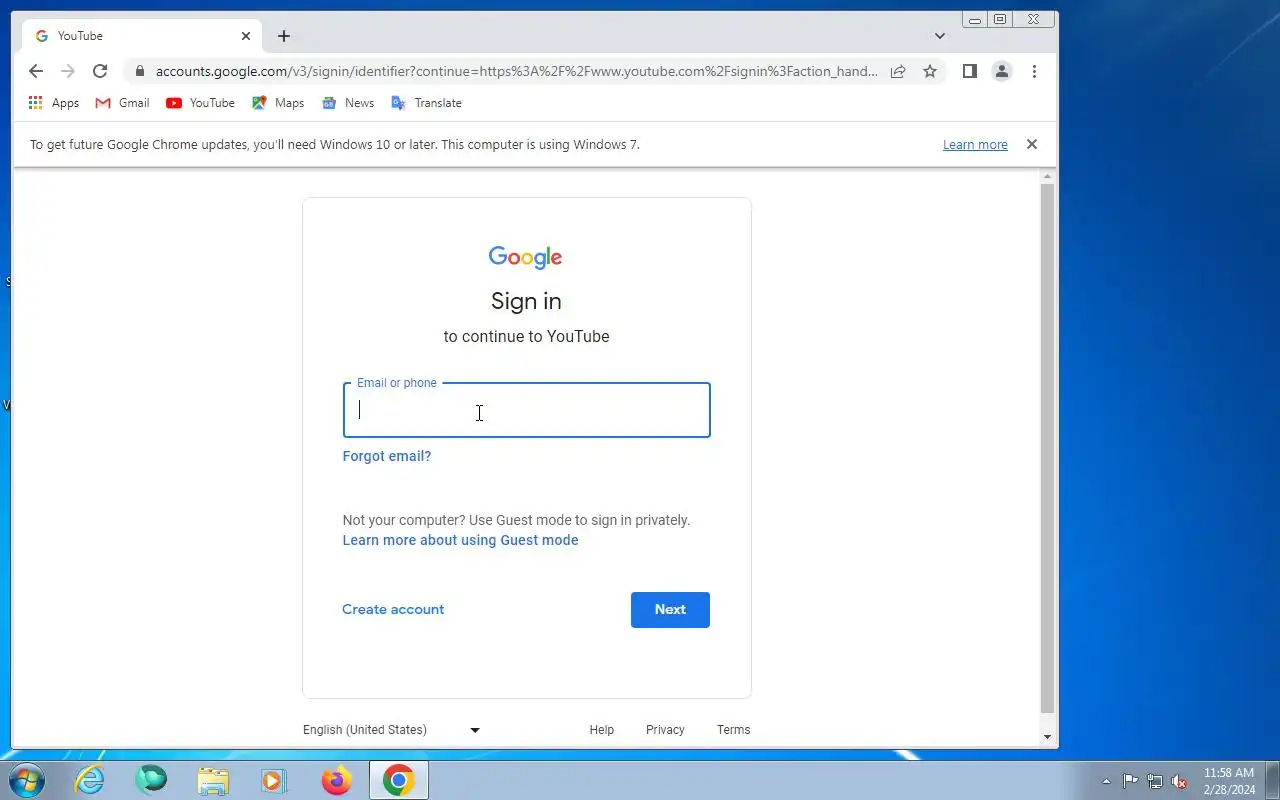Image resolution: width=1280 pixels, height=800 pixels.
Task: Click the network tray icon
Action: point(1155,781)
